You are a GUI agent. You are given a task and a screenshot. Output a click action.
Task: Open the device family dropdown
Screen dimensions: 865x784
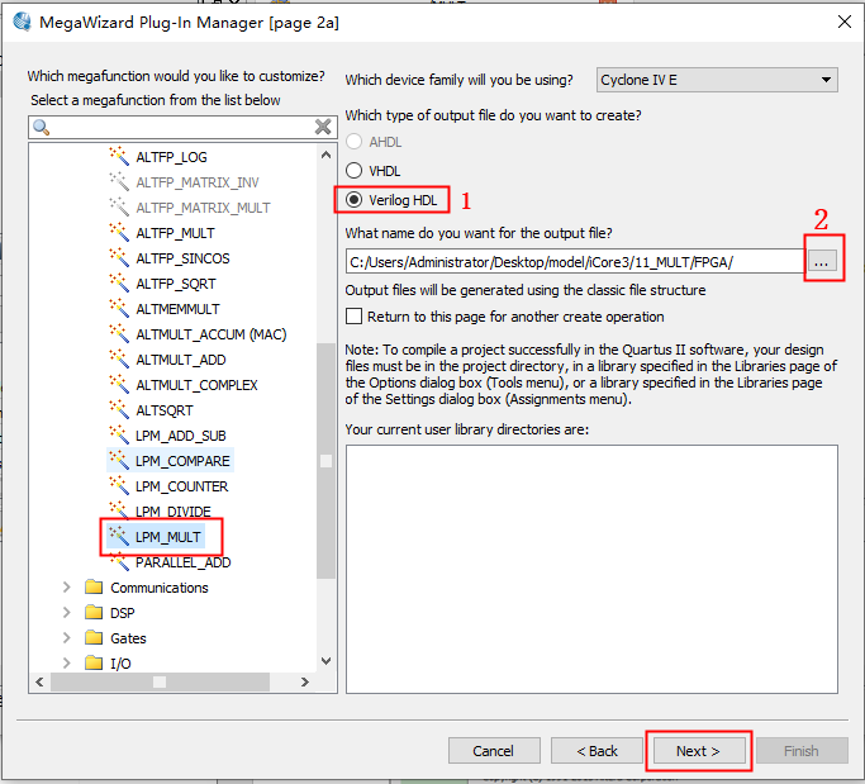[826, 80]
